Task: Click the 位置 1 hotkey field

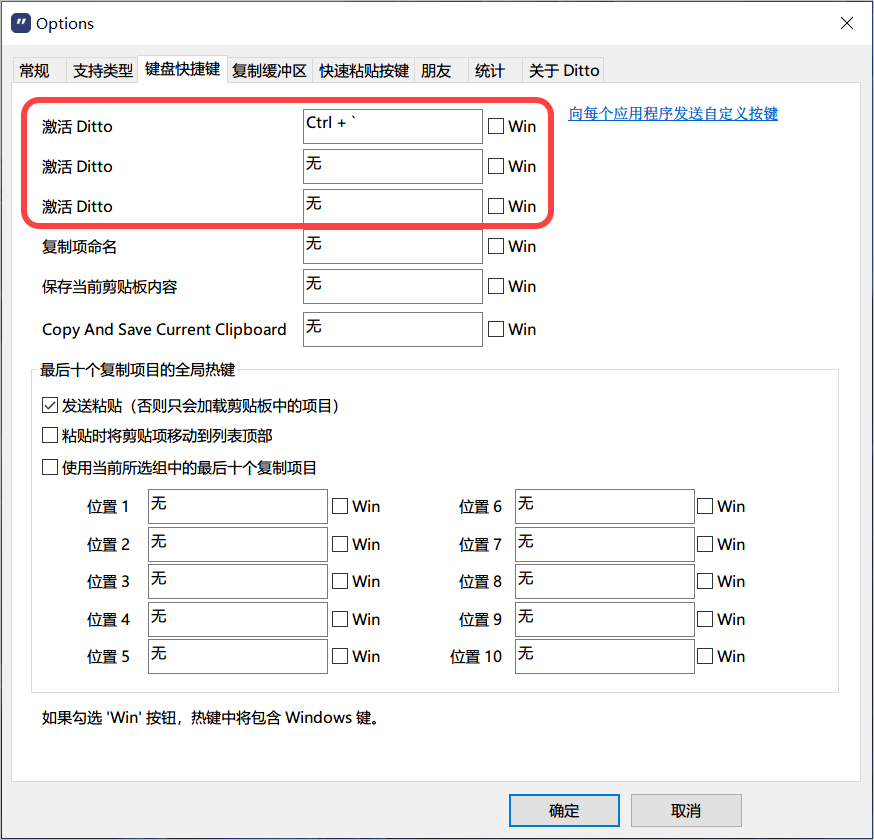Action: (x=237, y=506)
